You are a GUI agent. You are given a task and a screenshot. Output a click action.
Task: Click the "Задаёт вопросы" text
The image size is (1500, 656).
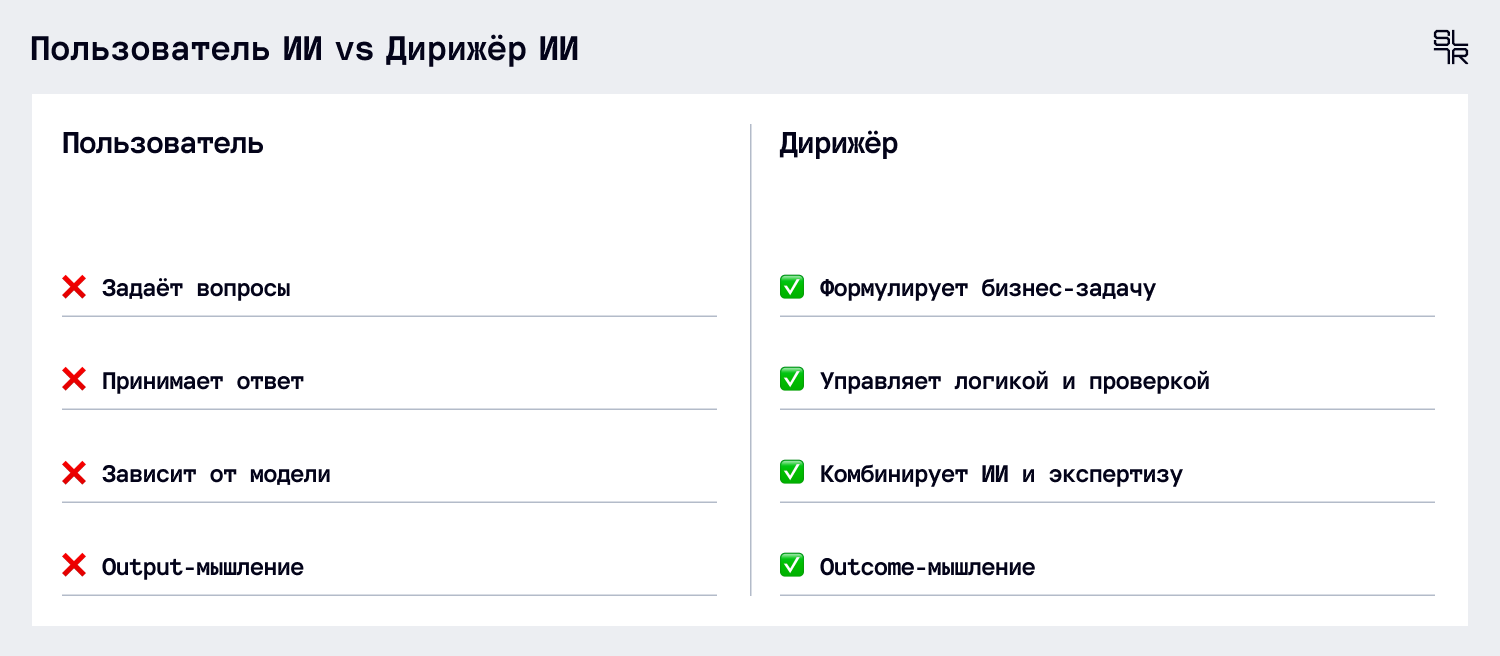196,289
